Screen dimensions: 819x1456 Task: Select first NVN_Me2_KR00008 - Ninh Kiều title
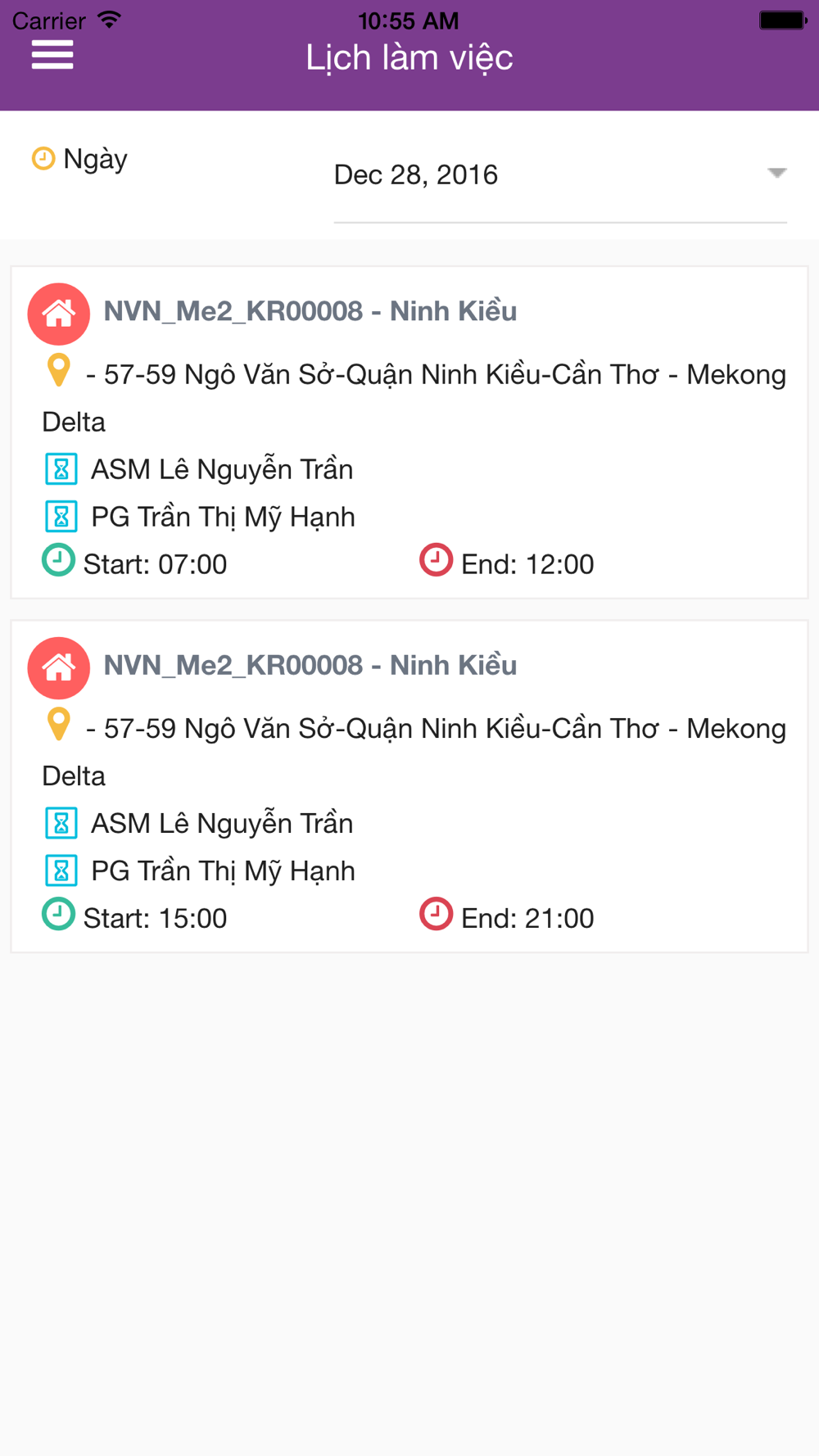point(310,311)
